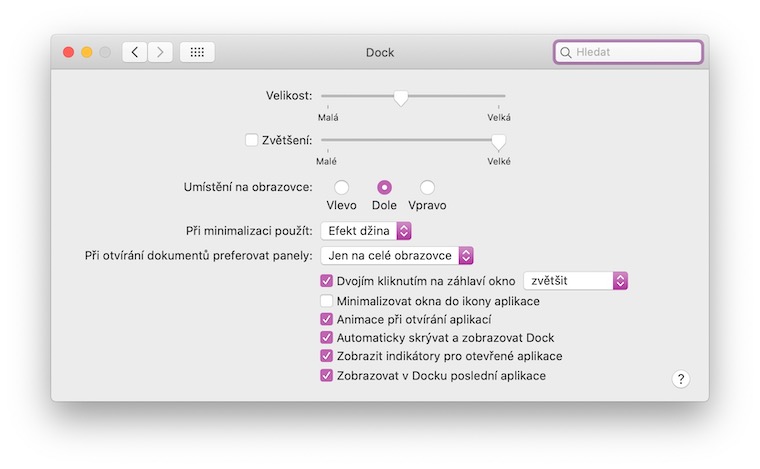
Task: Uncheck Zobrazit indikátory pro otevřené aplikace
Action: tap(326, 356)
